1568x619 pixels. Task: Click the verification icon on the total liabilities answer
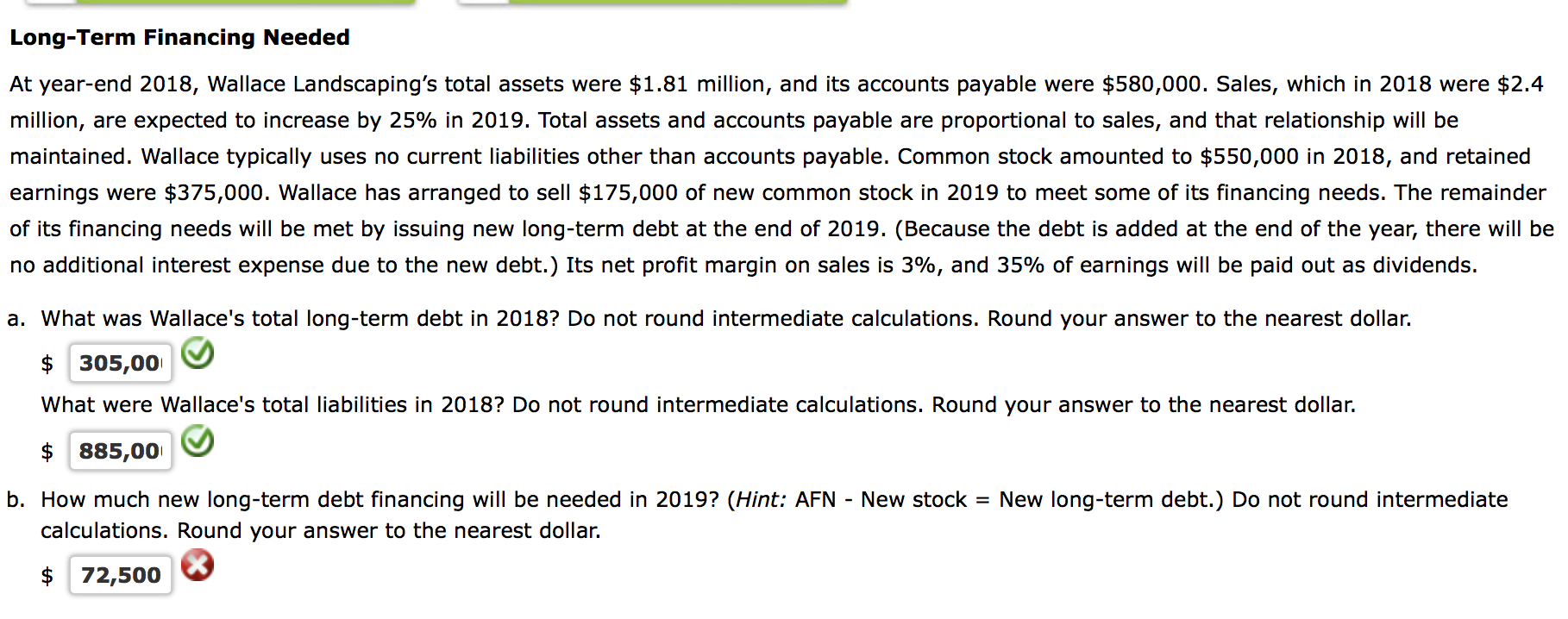point(197,441)
